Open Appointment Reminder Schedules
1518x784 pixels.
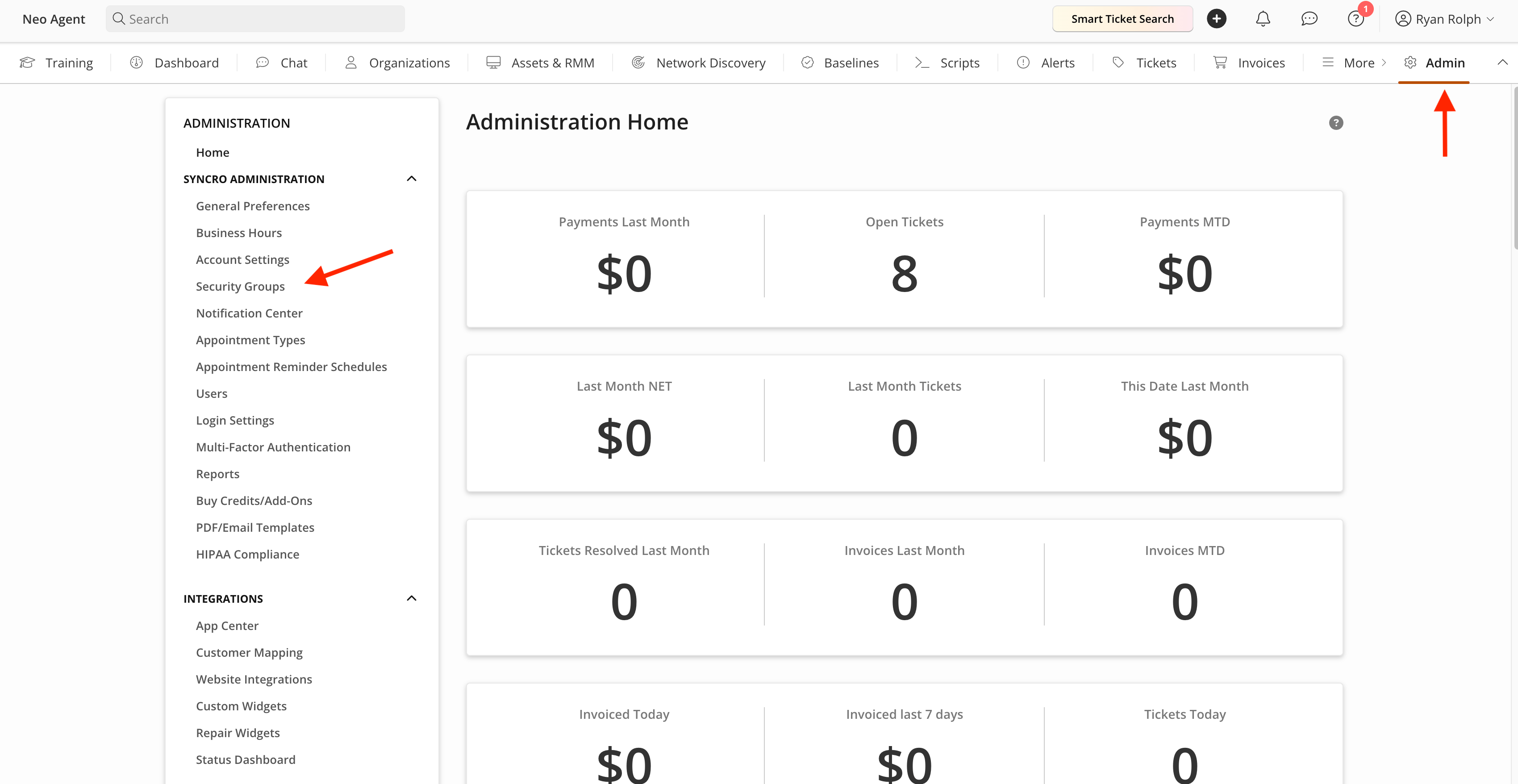tap(292, 367)
